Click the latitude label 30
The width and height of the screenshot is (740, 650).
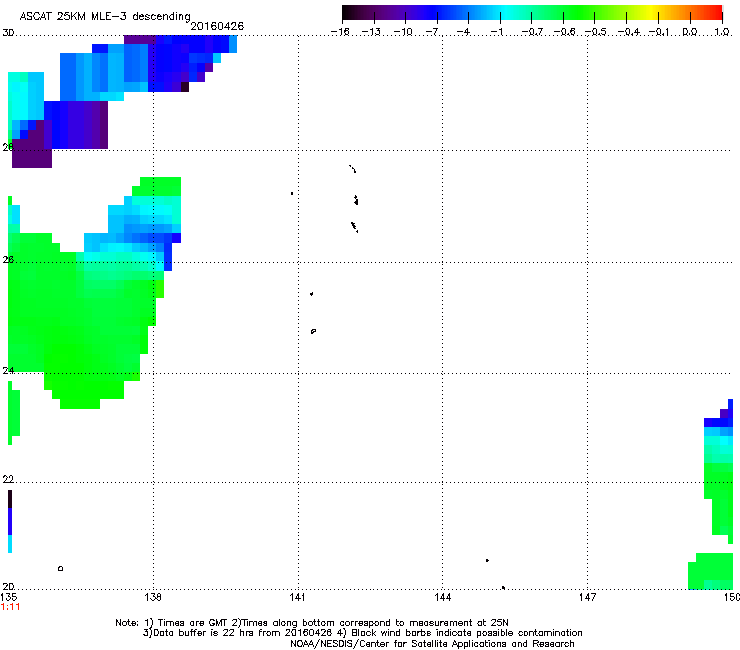click(x=8, y=33)
